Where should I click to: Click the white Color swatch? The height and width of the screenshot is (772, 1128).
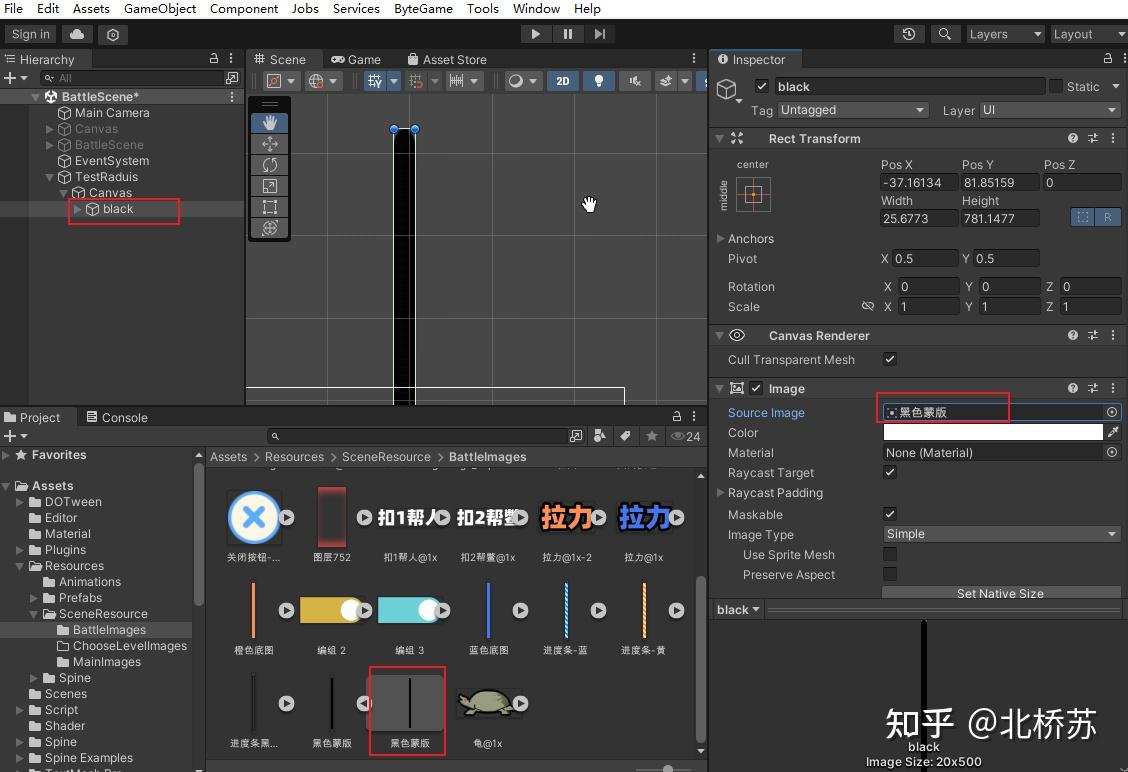(993, 432)
